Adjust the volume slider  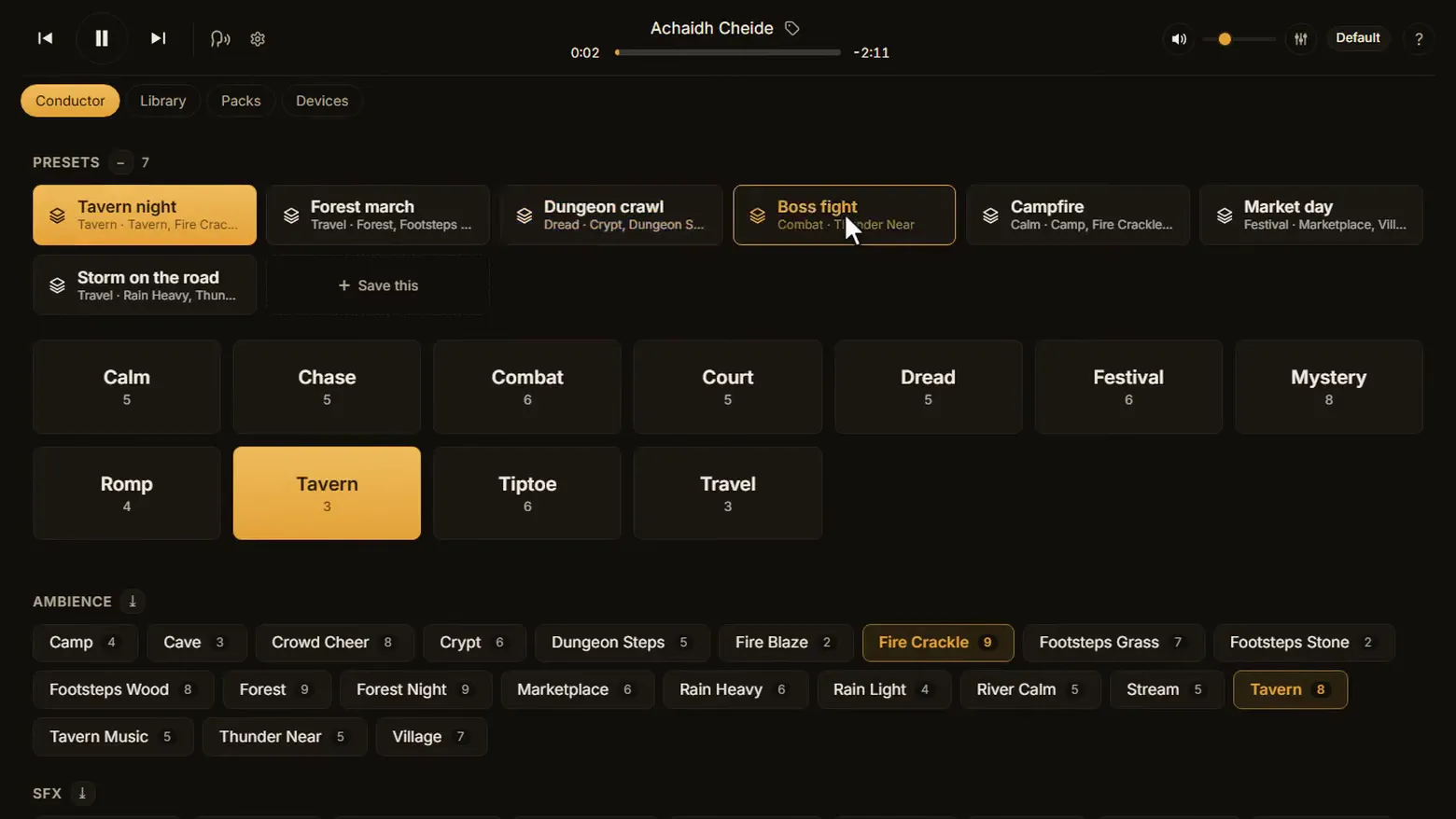tap(1239, 39)
